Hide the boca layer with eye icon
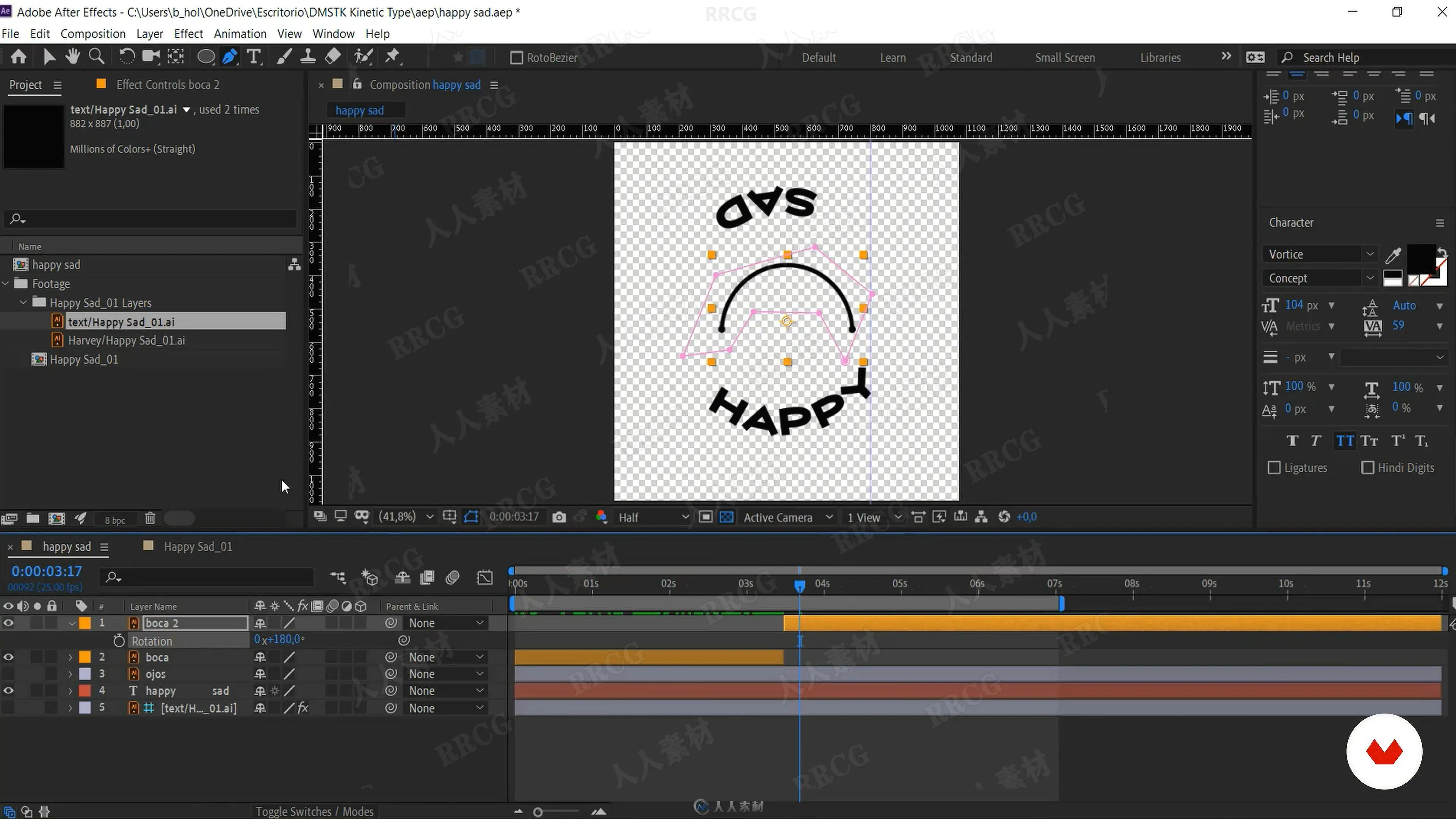 click(8, 657)
